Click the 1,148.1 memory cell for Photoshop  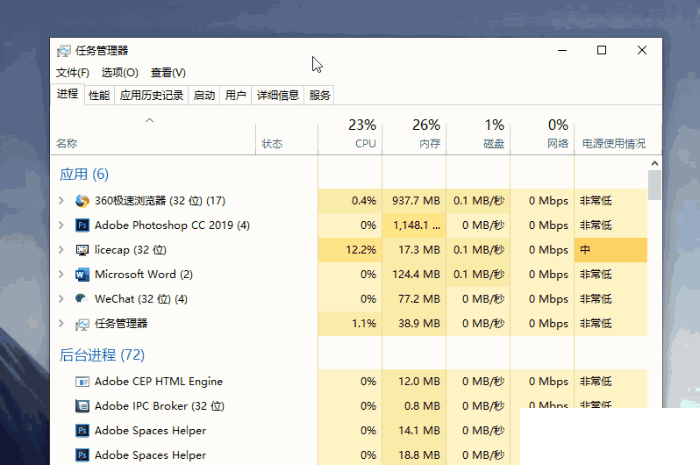[x=414, y=225]
